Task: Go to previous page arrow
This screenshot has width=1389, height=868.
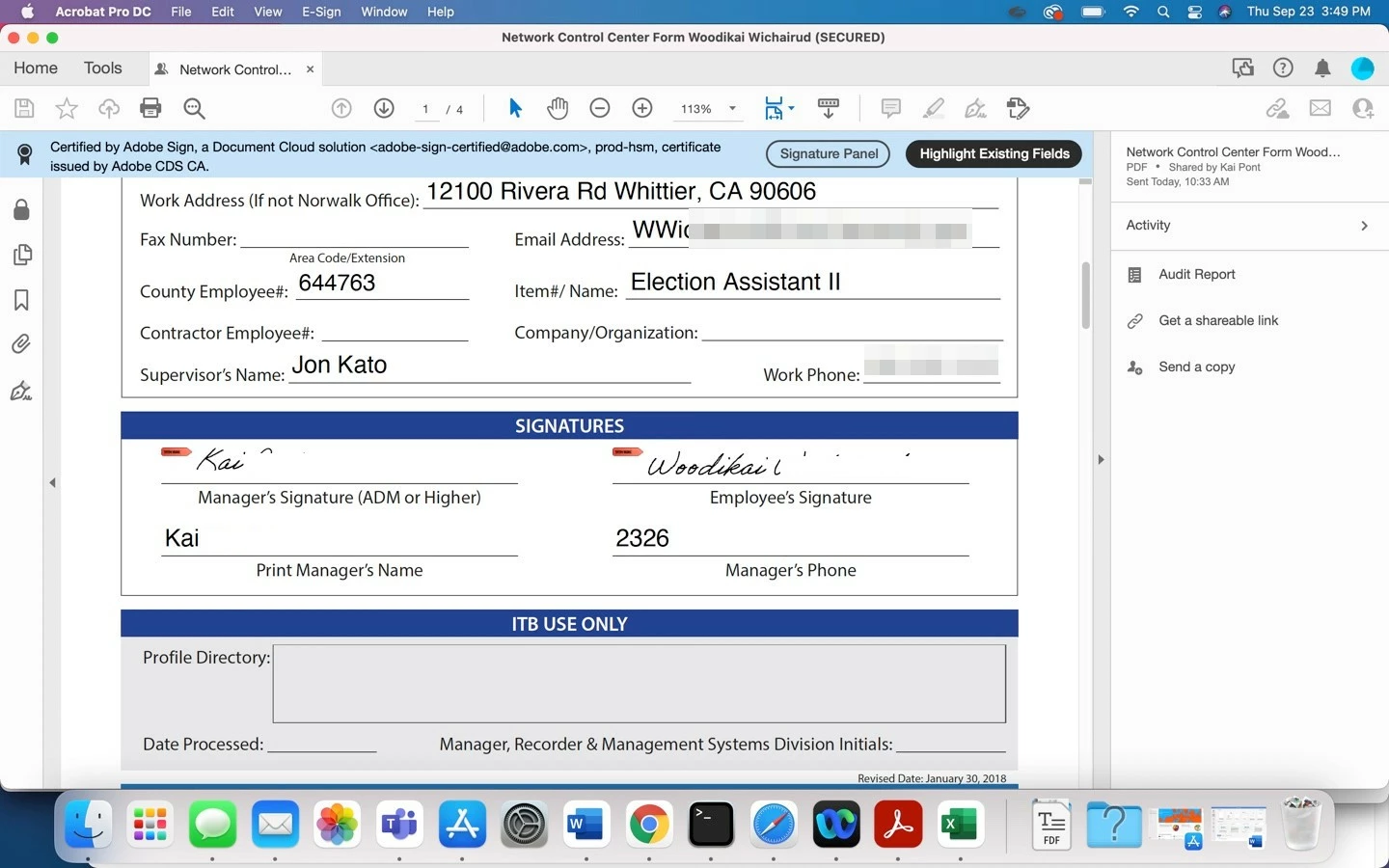Action: coord(341,108)
